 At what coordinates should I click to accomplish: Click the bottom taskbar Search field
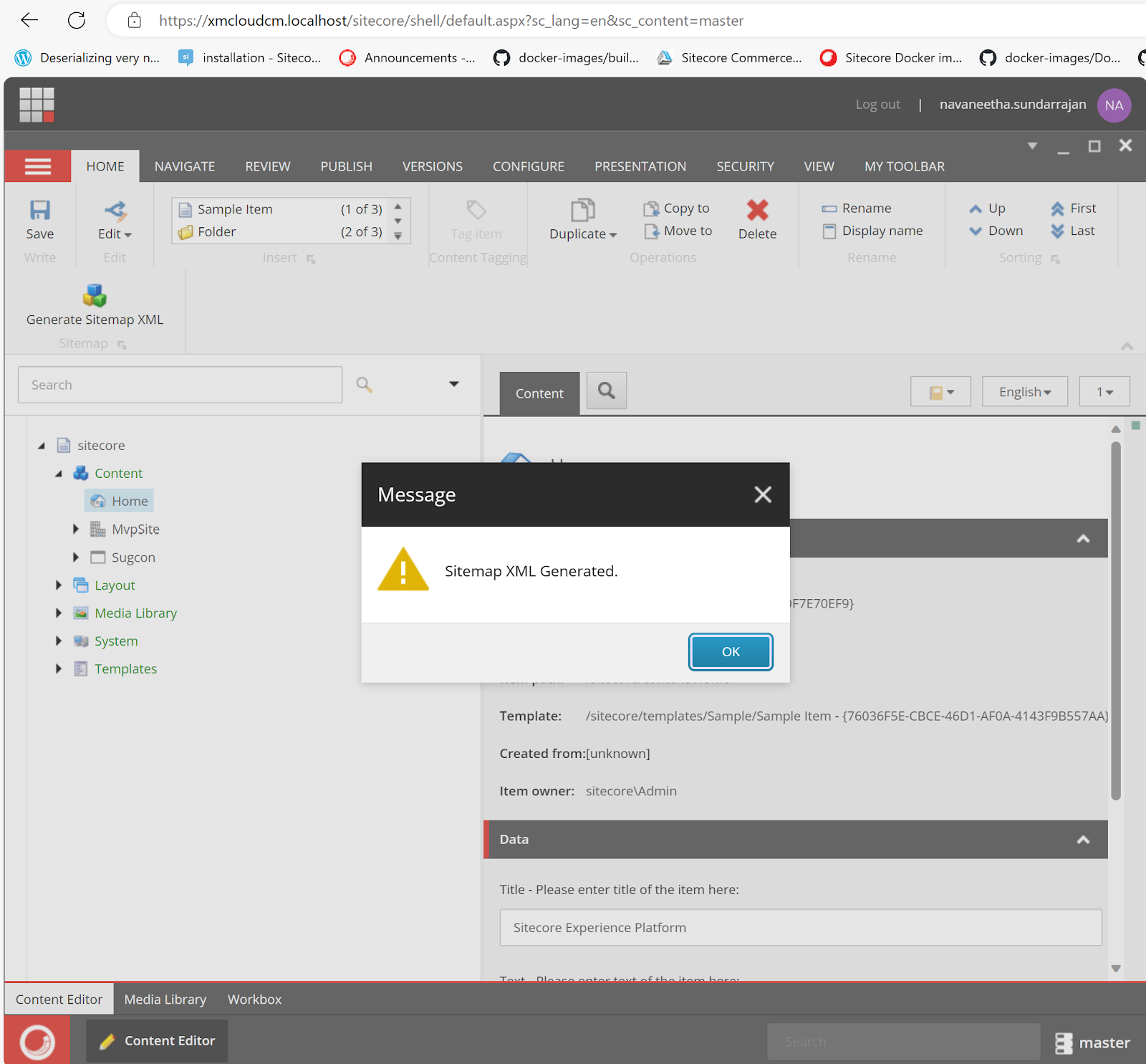[903, 1042]
